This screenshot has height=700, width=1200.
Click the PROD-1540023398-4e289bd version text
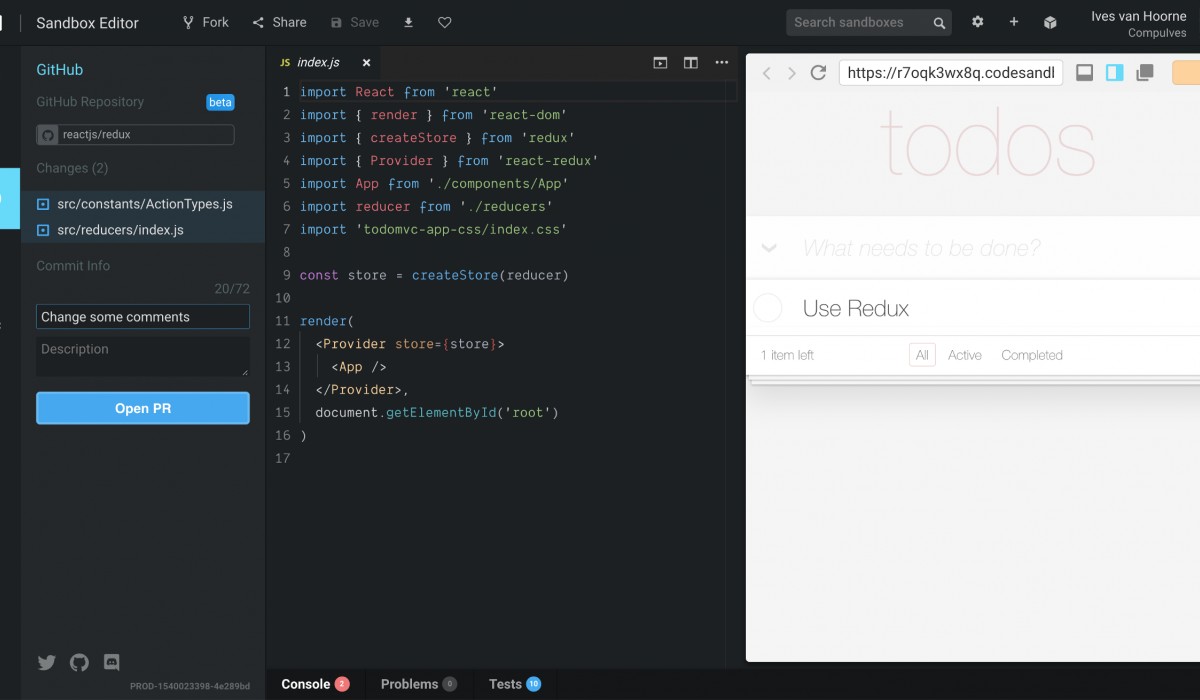point(190,687)
